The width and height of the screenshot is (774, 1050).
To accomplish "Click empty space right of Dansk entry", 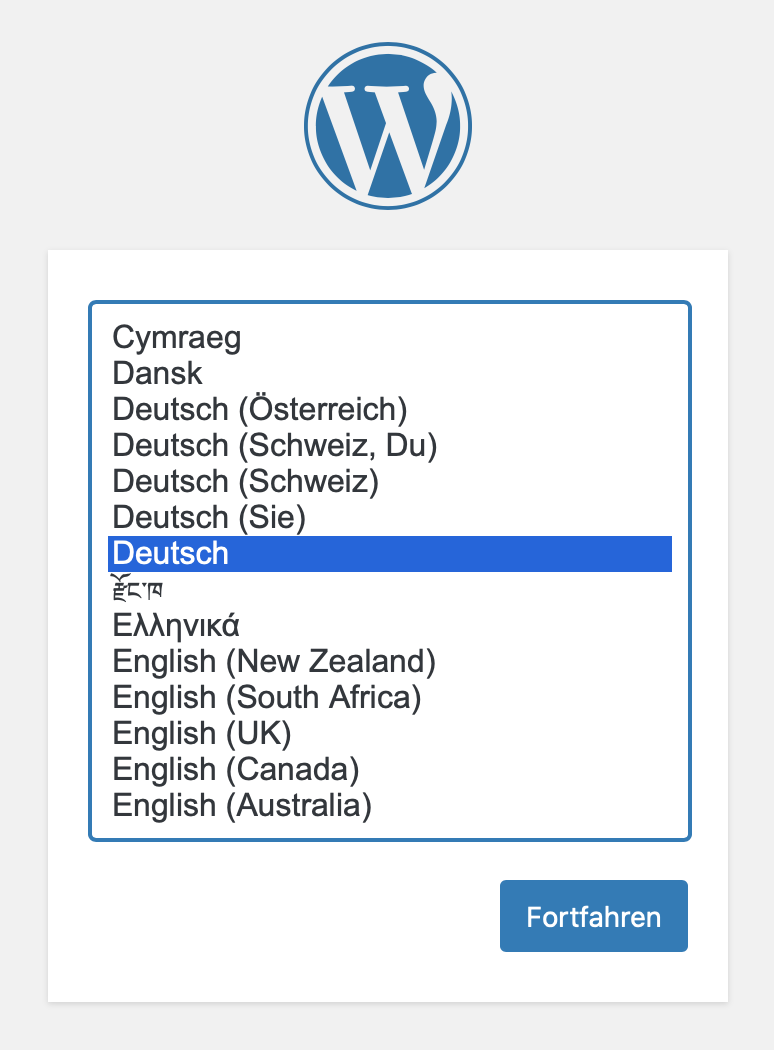I will click(x=435, y=373).
